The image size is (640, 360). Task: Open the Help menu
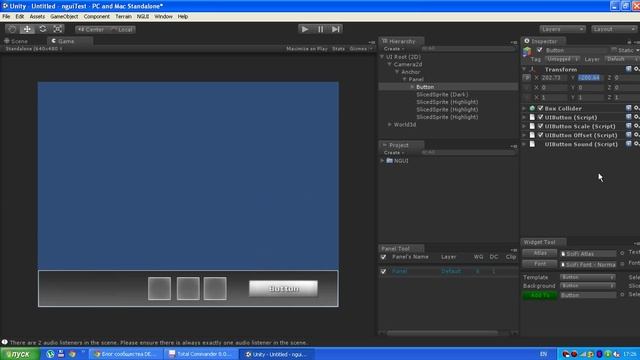click(183, 17)
